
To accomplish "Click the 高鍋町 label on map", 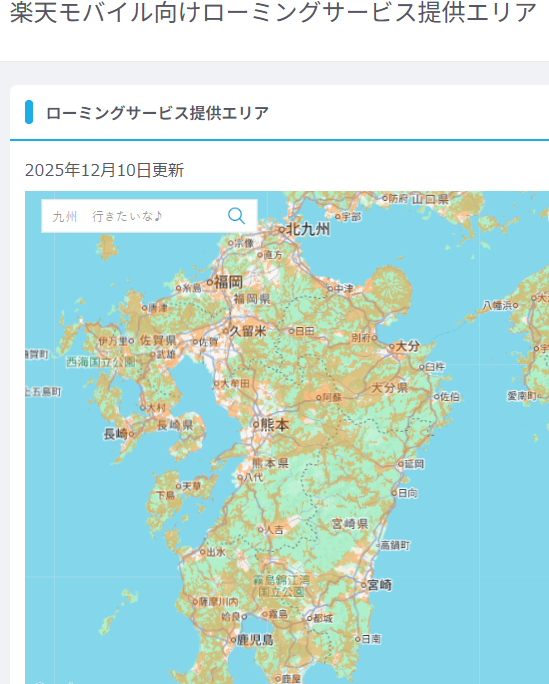I will tap(395, 545).
